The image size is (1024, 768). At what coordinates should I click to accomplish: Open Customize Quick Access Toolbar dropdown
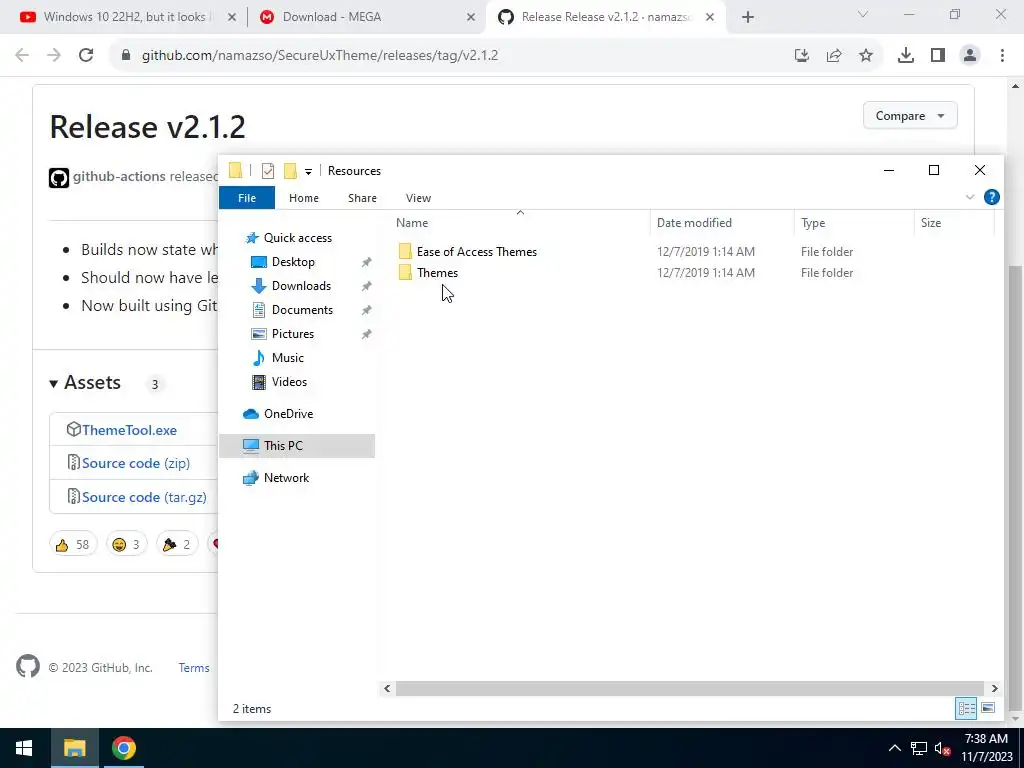point(308,172)
